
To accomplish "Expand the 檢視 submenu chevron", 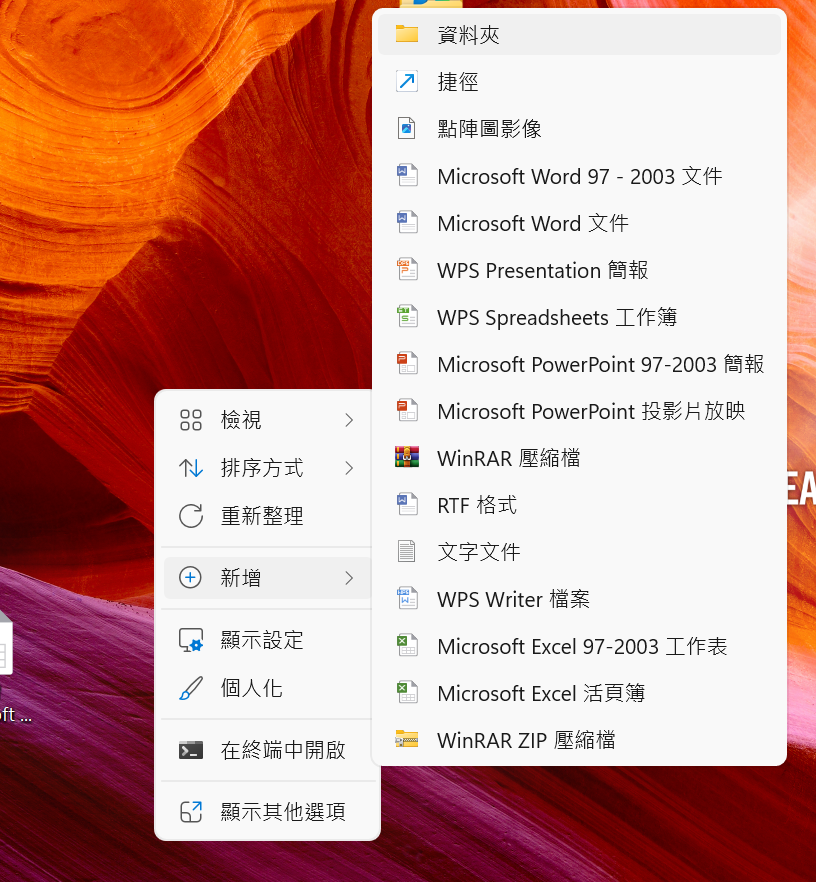I will pyautogui.click(x=349, y=420).
